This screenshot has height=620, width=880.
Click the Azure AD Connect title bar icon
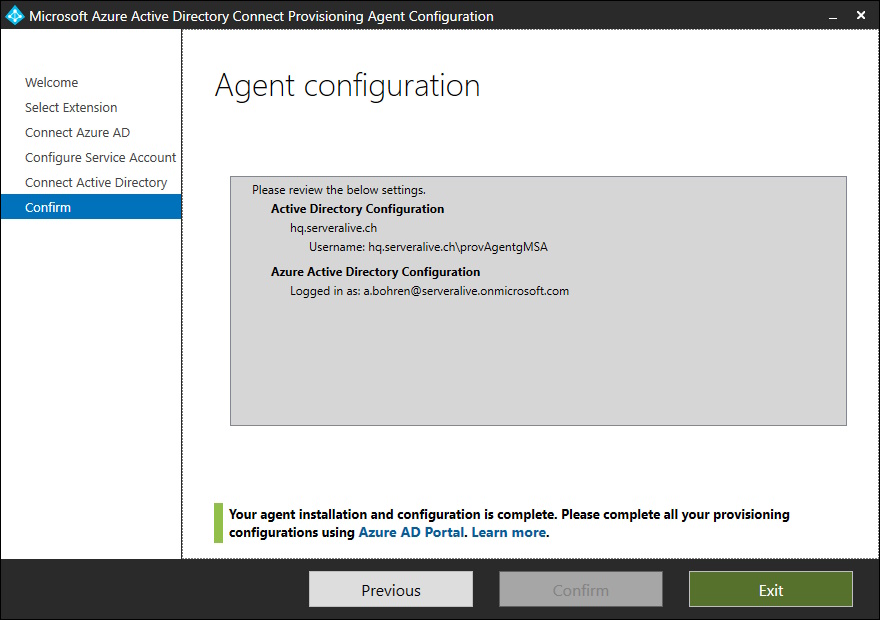[15, 16]
